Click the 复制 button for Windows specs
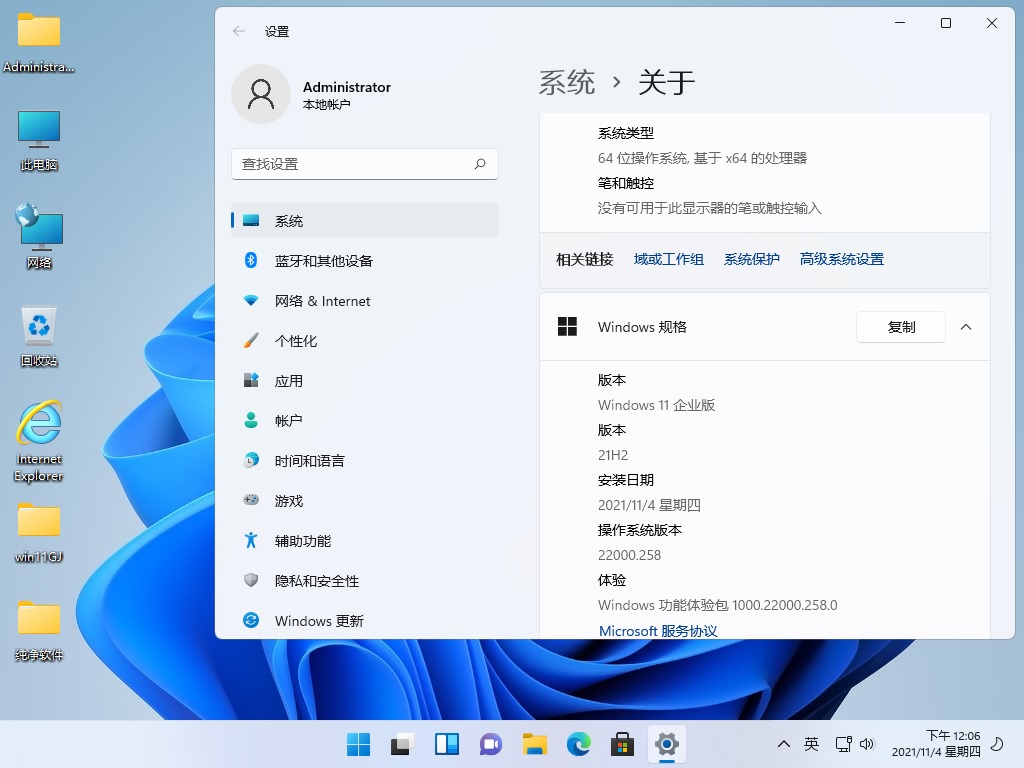The height and width of the screenshot is (768, 1024). pos(901,327)
